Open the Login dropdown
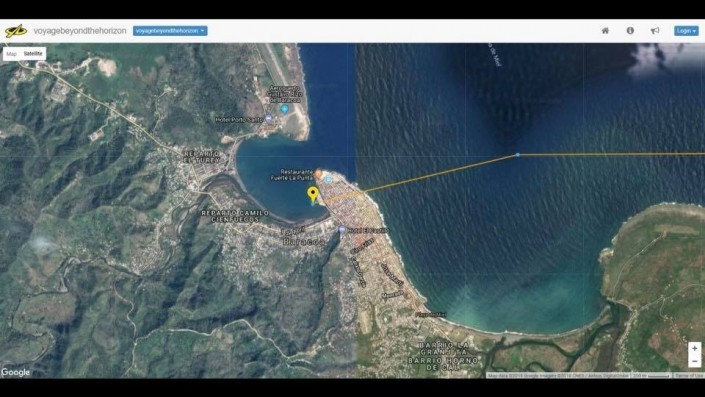The width and height of the screenshot is (705, 397). click(686, 31)
